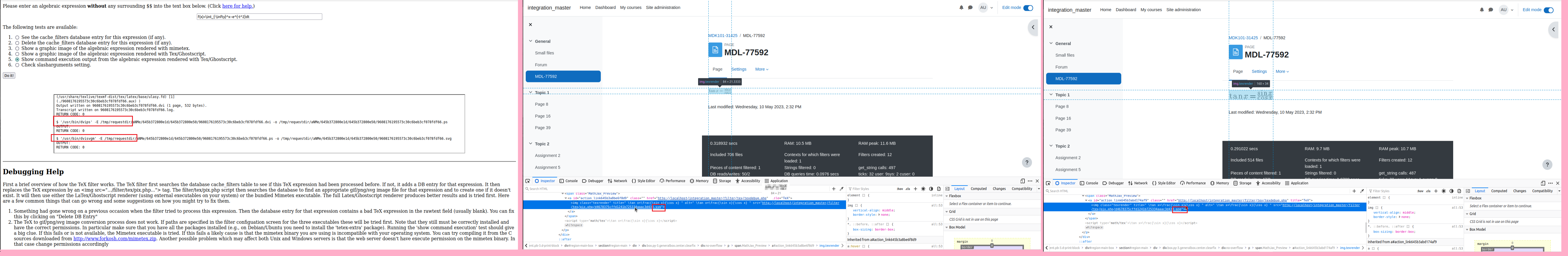Open the 'here for help' link
The image size is (1568, 256).
click(x=237, y=6)
